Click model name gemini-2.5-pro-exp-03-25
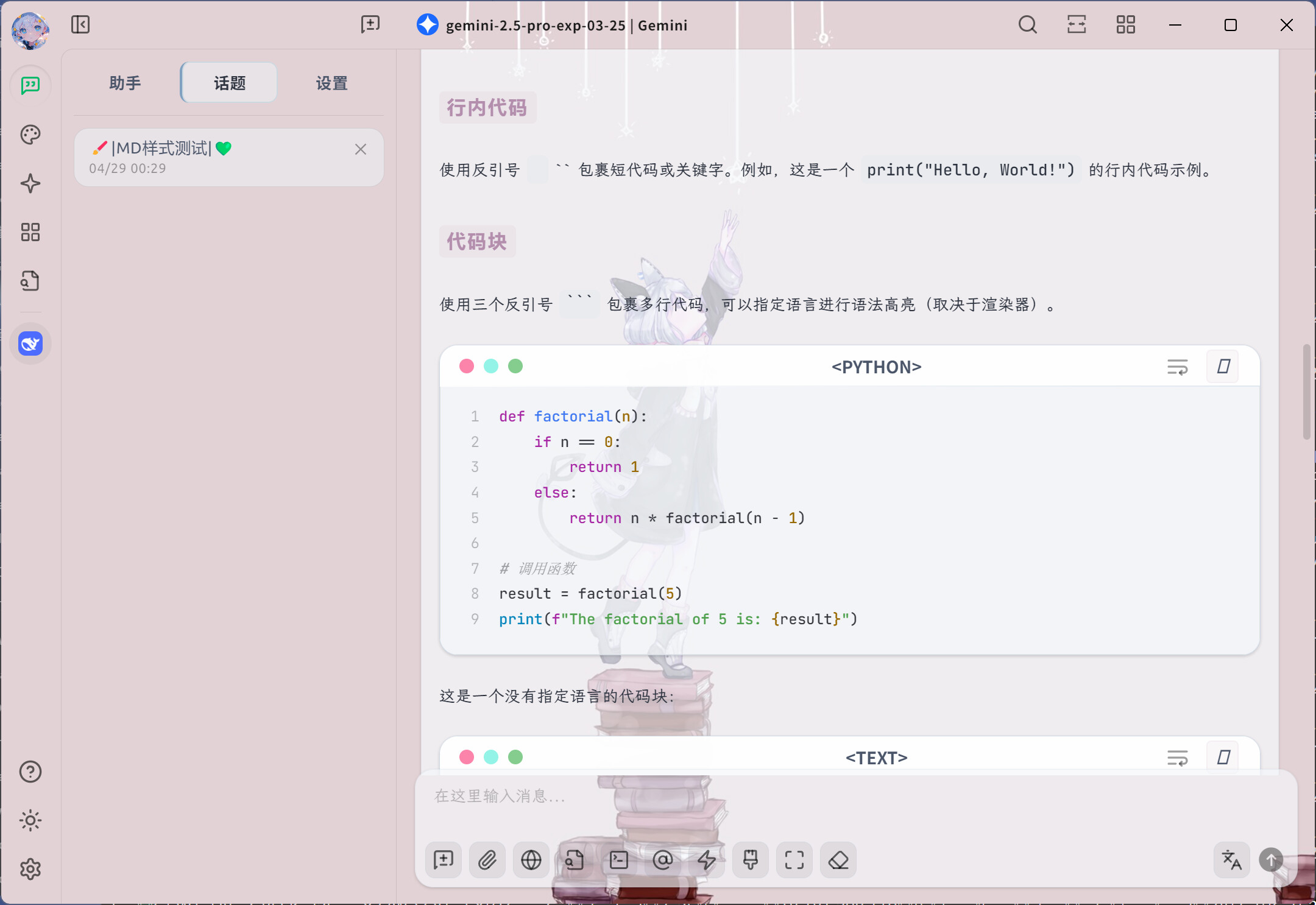 [x=536, y=26]
